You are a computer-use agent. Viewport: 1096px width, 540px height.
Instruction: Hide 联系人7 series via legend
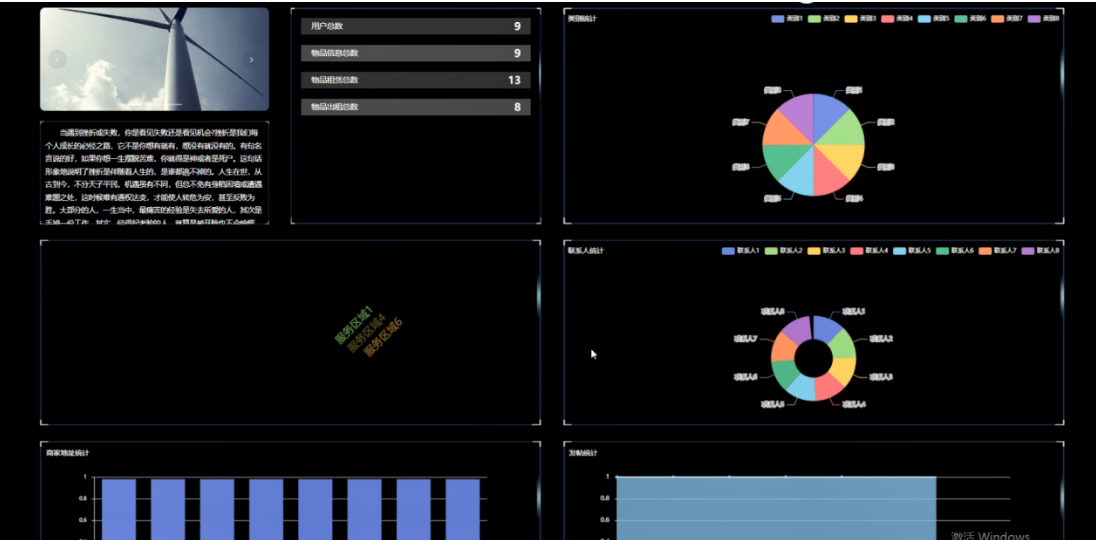point(997,250)
